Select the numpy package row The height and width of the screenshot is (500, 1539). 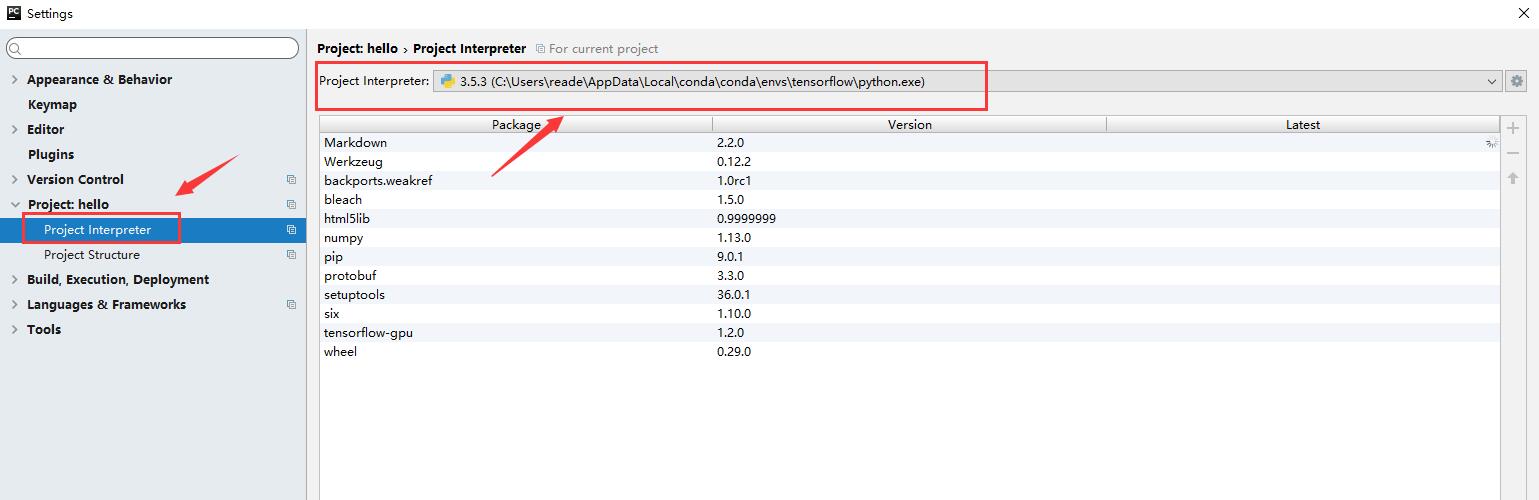click(x=344, y=238)
